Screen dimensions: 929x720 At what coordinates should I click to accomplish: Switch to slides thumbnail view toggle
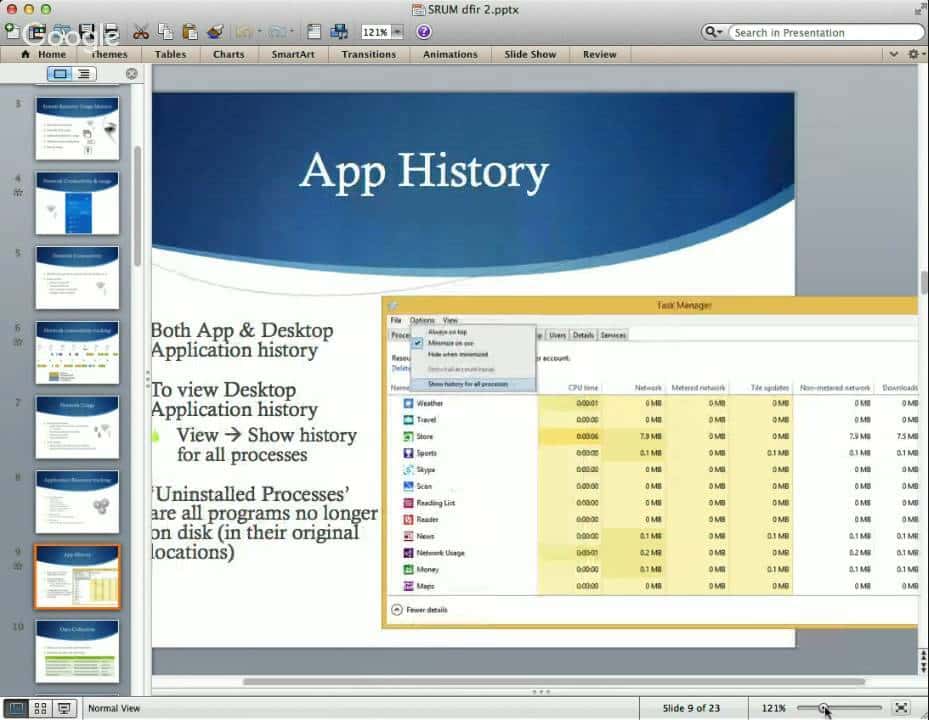pos(60,74)
